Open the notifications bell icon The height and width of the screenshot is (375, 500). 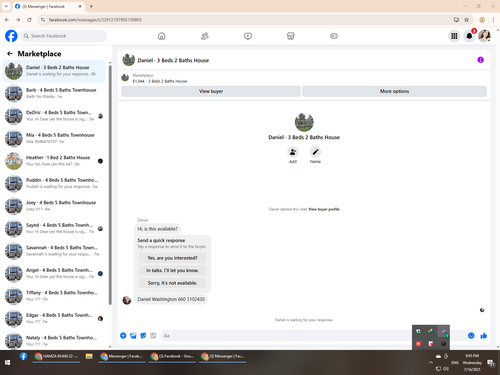point(469,36)
